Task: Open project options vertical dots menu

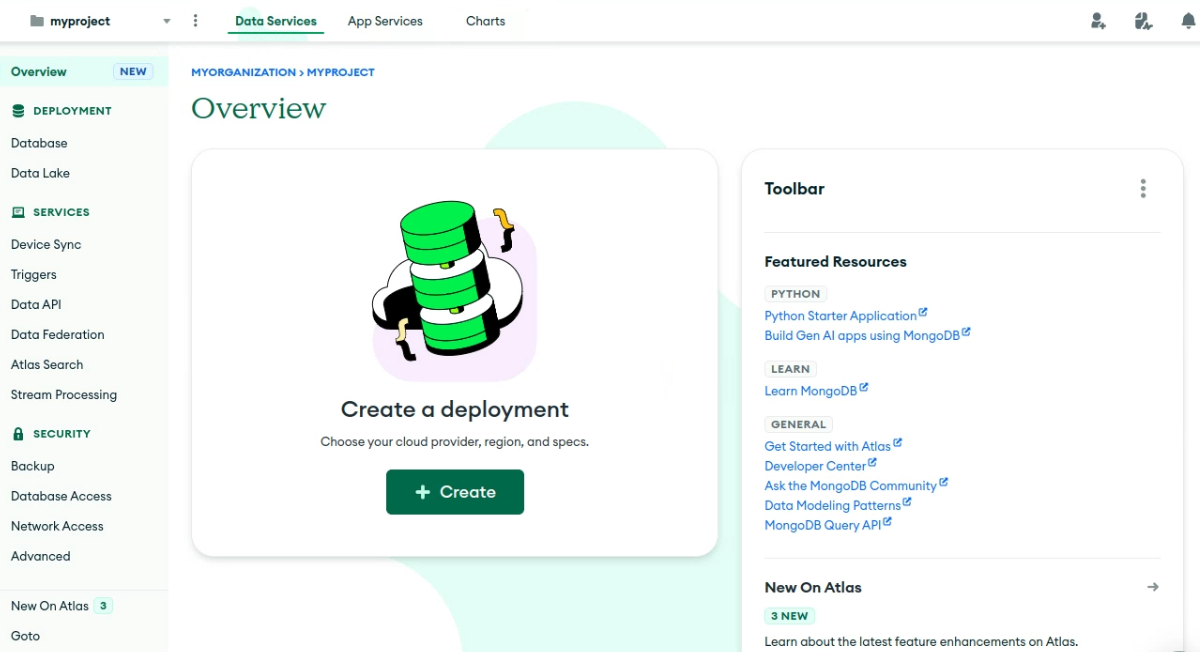Action: pyautogui.click(x=195, y=21)
